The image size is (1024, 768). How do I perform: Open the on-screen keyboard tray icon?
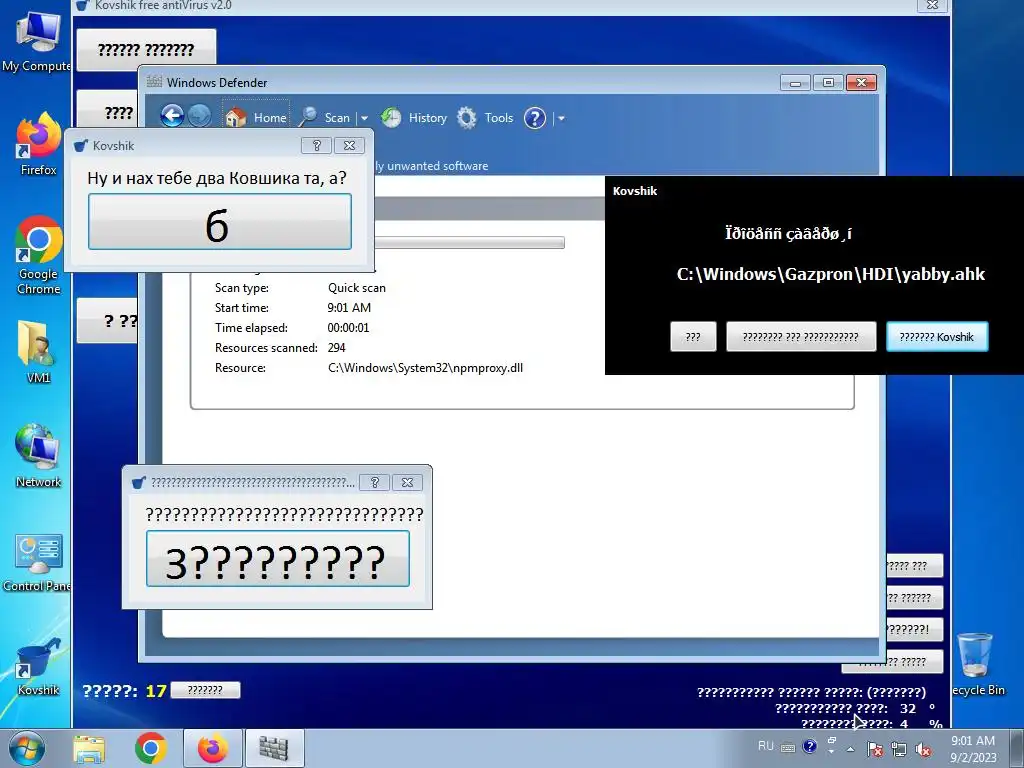[788, 748]
